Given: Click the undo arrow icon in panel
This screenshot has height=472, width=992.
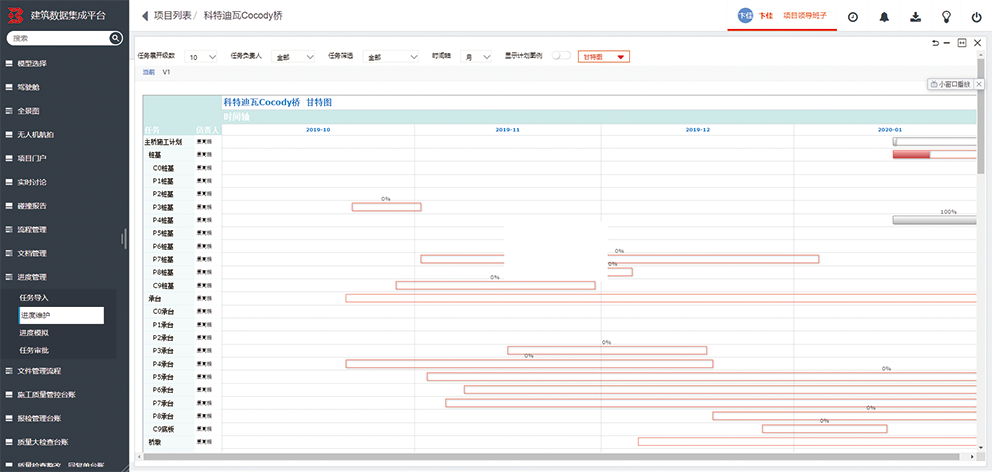Looking at the screenshot, I should coord(935,43).
